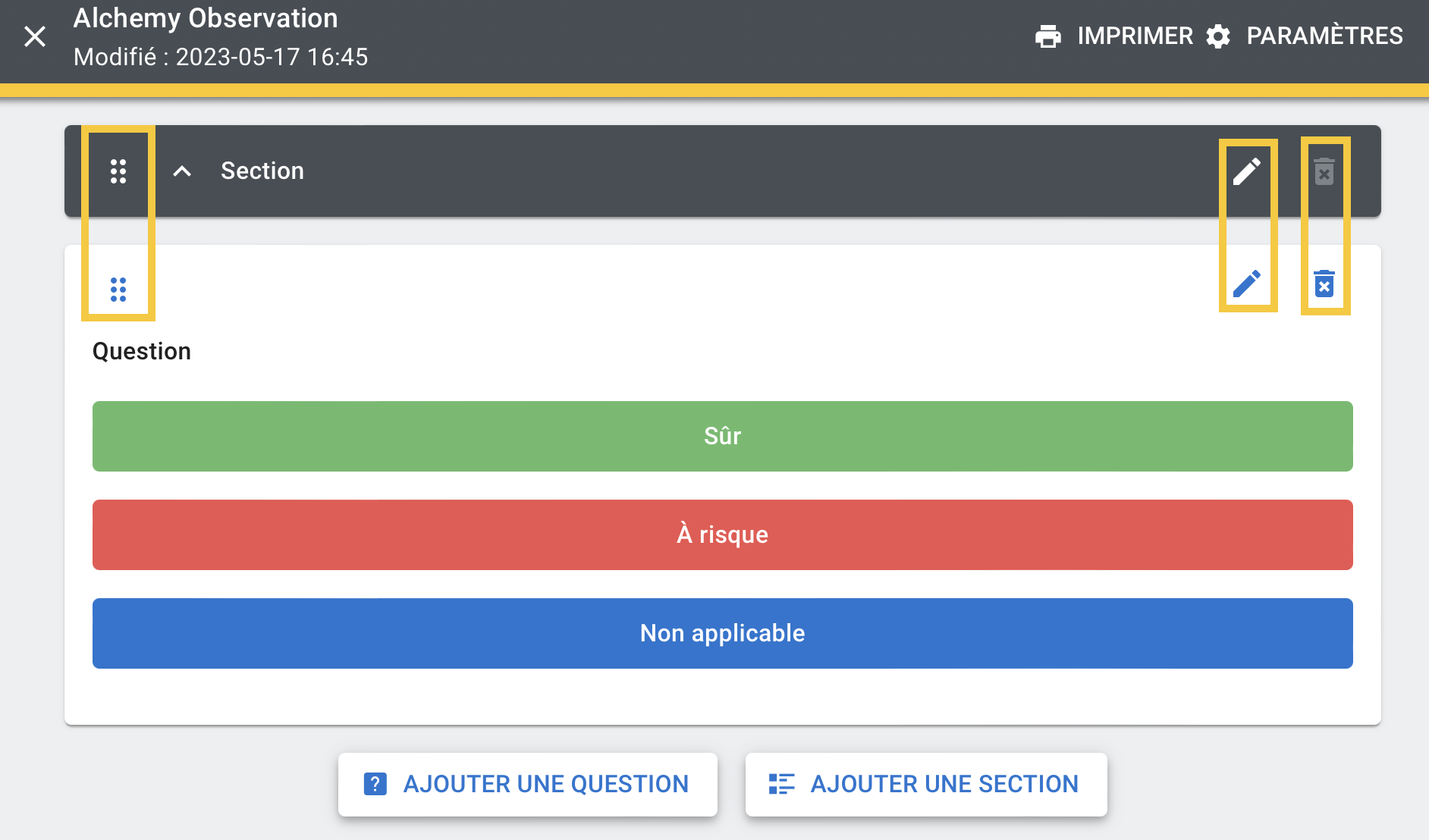Click the Alchemy Observation title
Viewport: 1429px width, 840px height.
click(206, 18)
